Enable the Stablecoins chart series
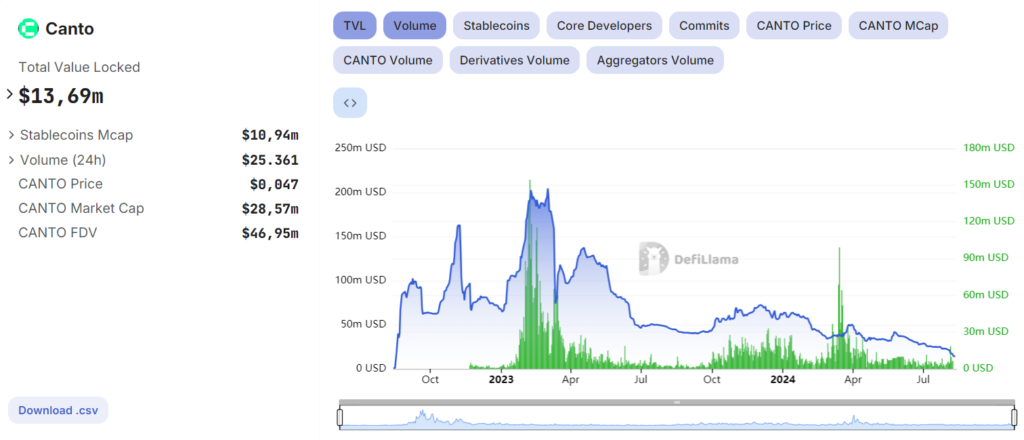Viewport: 1024px width, 440px height. coord(496,25)
